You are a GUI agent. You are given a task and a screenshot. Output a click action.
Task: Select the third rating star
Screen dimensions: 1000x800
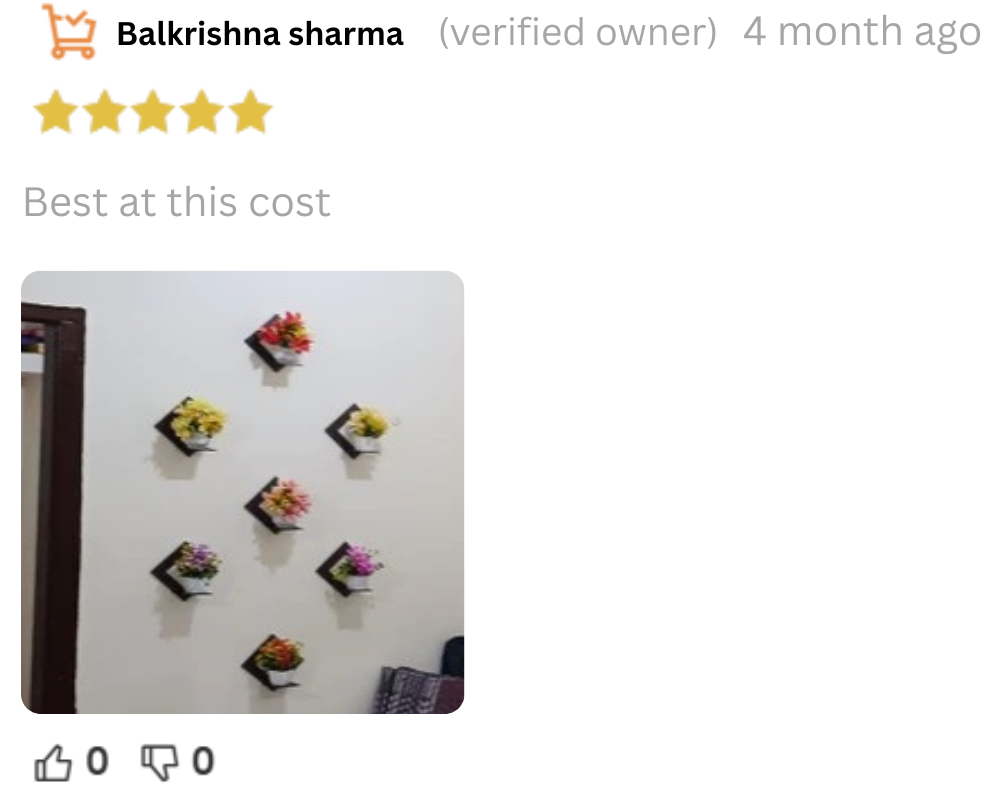[154, 112]
